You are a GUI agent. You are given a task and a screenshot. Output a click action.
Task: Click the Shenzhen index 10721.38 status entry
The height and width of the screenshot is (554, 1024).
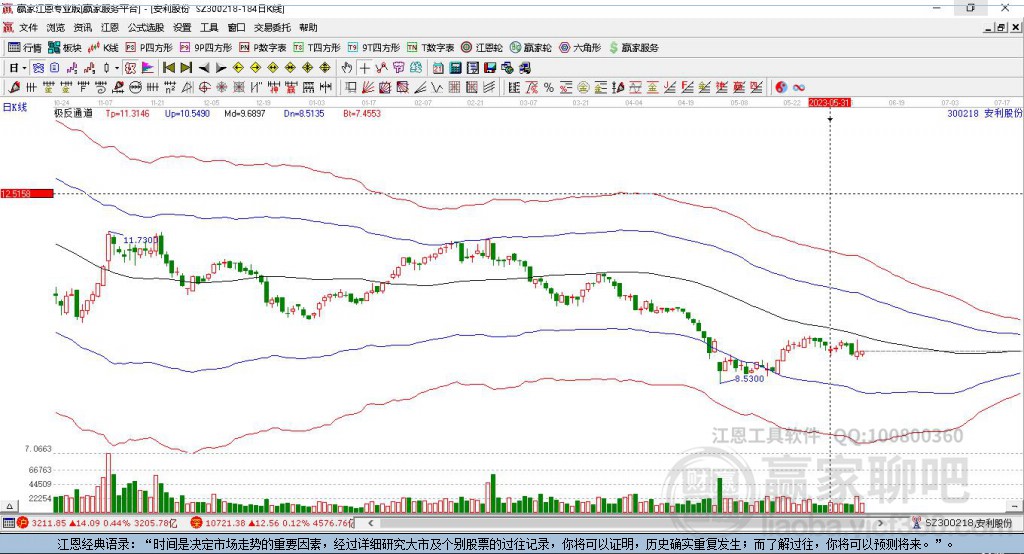click(x=272, y=523)
